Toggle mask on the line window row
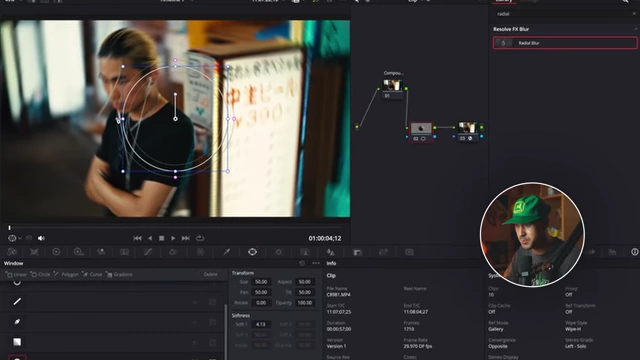 [213, 302]
